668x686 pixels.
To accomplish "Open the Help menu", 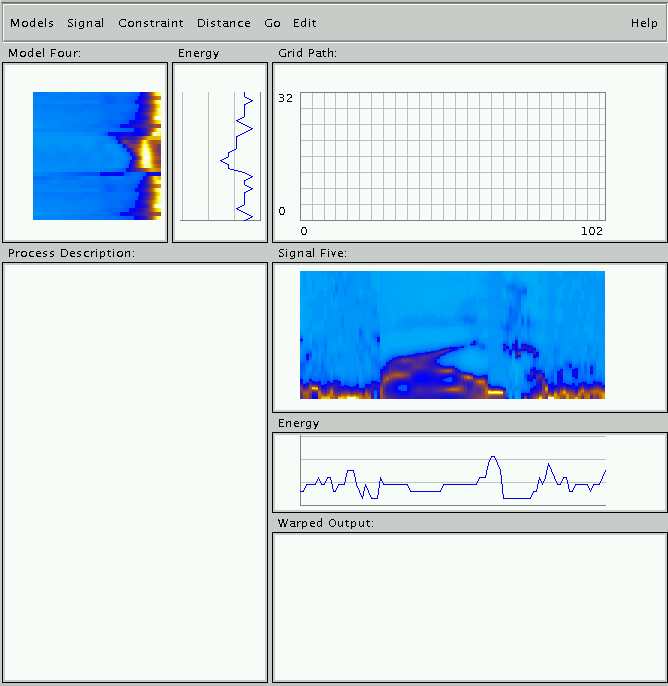I will coord(644,23).
